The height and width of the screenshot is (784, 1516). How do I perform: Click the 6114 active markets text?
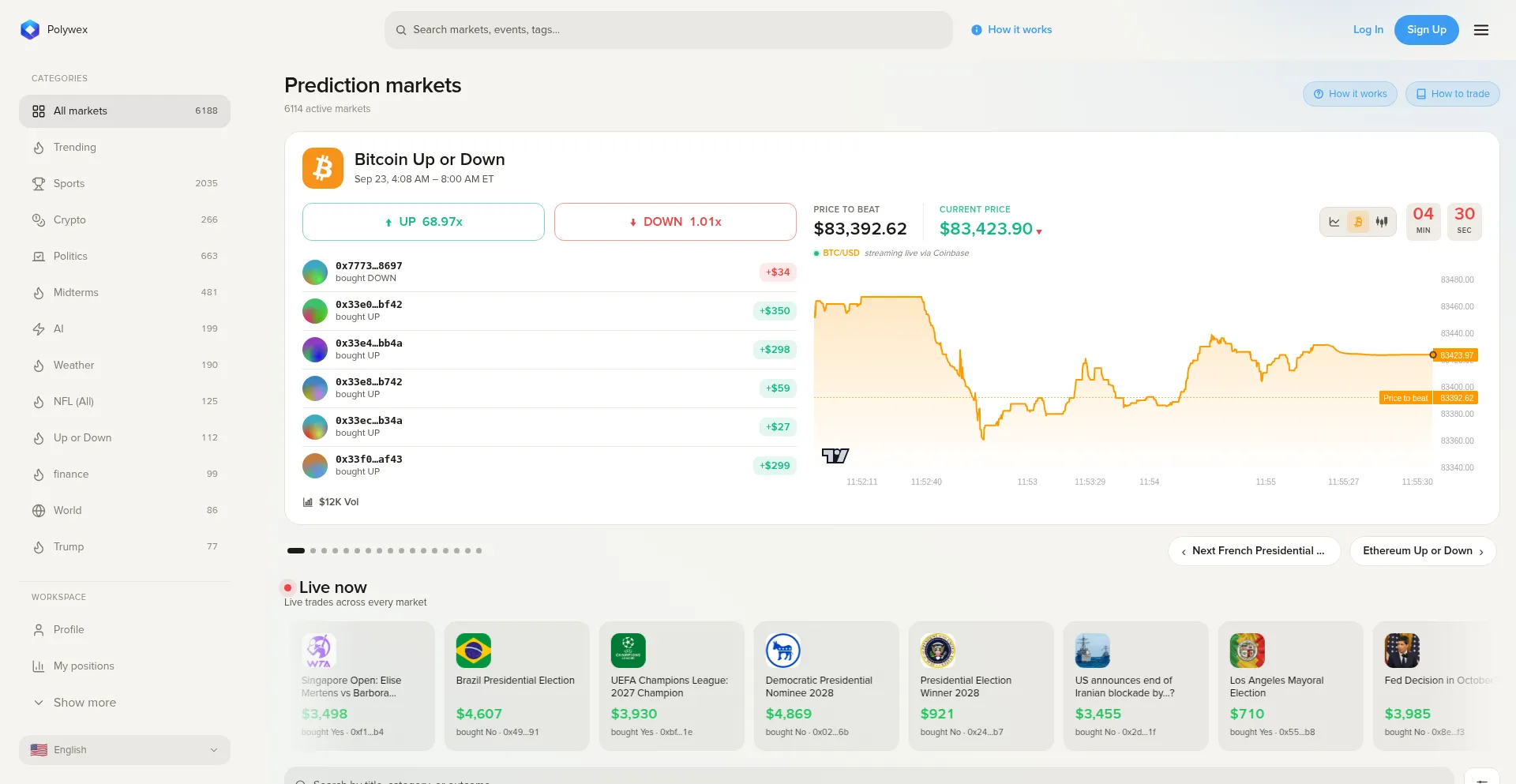(x=328, y=109)
